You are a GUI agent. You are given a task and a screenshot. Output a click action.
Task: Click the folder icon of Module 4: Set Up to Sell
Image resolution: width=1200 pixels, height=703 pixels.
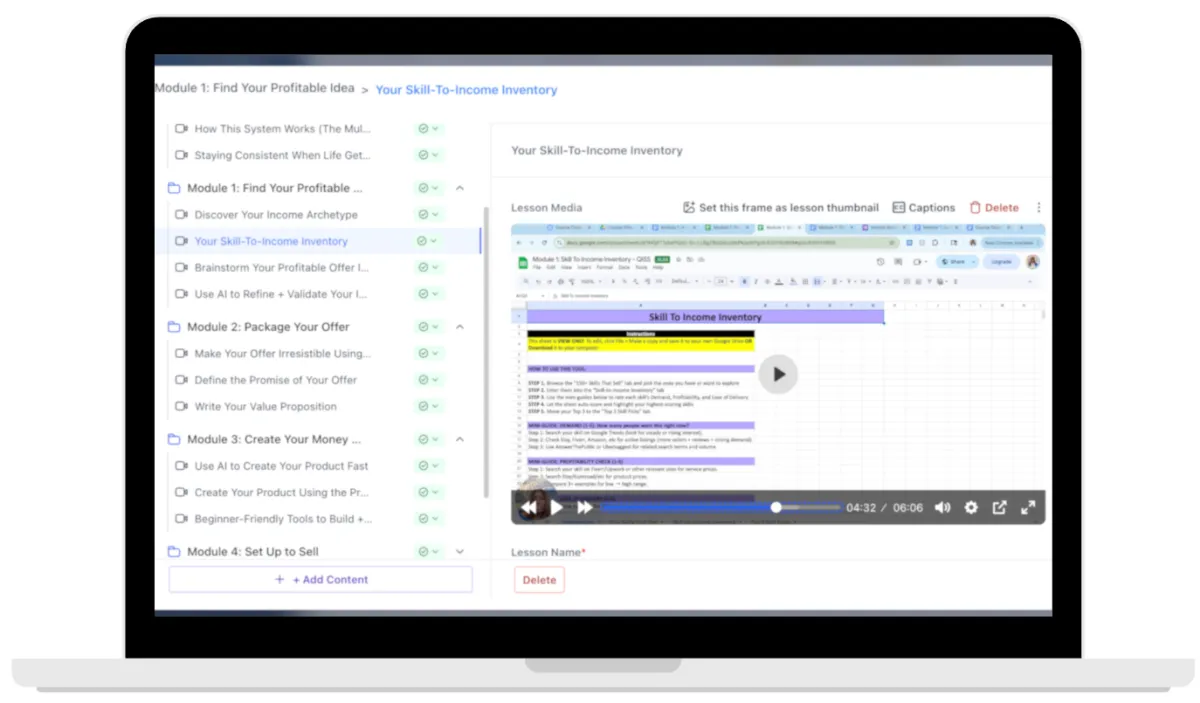coord(174,552)
